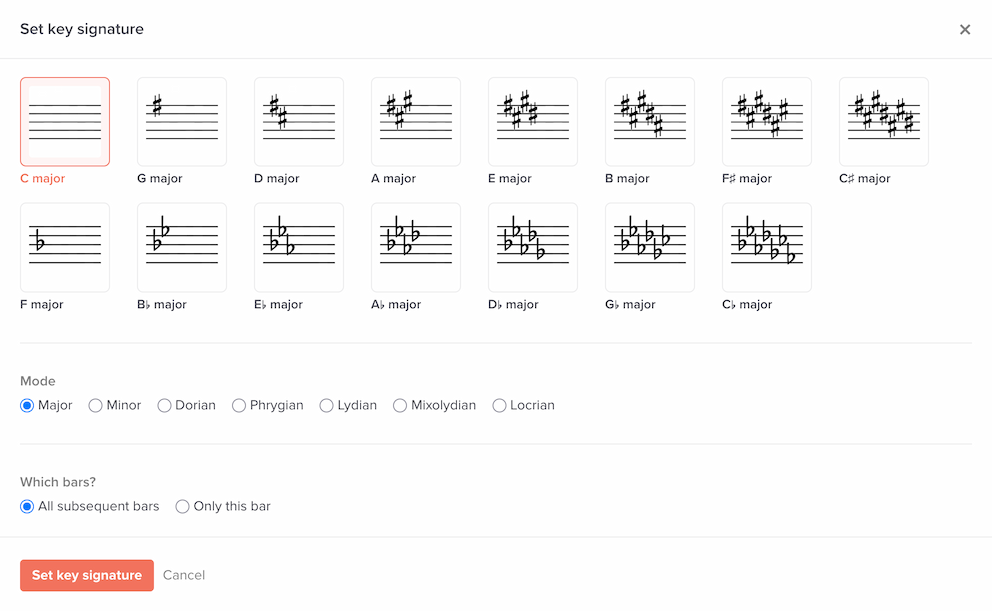Choose the D major key signature
Screen dimensions: 992x611
click(x=299, y=122)
